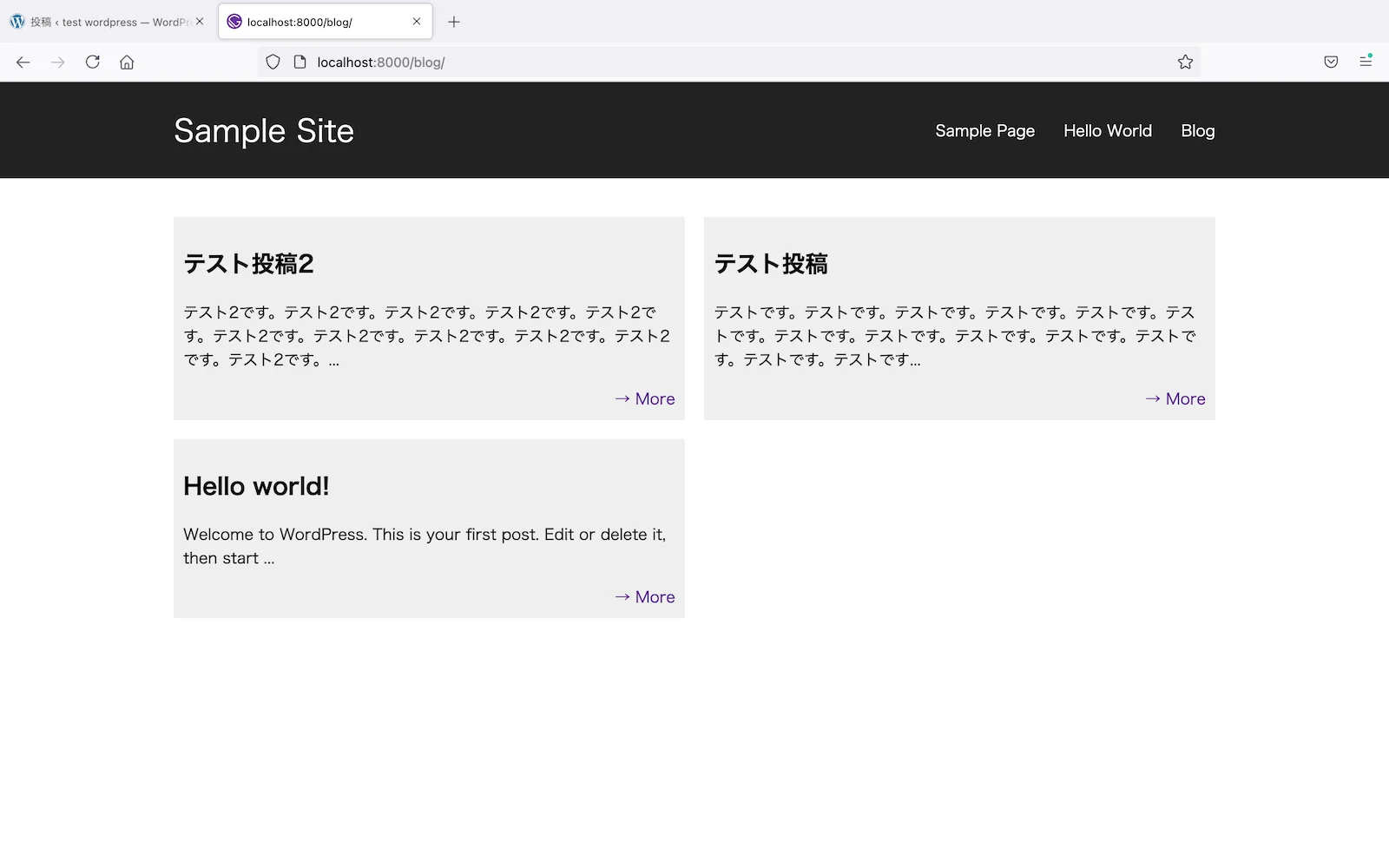Open the テスト投稿 post title
This screenshot has width=1389, height=868.
[x=770, y=263]
